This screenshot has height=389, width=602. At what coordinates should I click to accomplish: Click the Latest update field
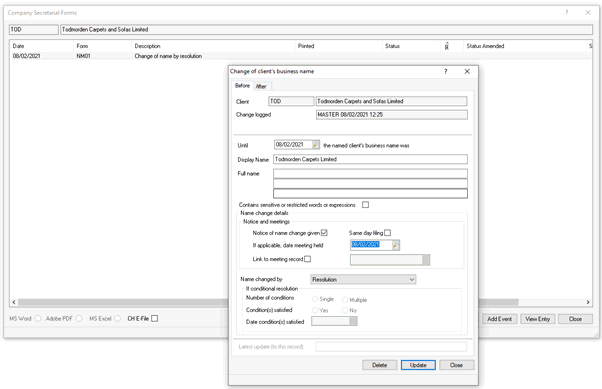click(x=391, y=347)
